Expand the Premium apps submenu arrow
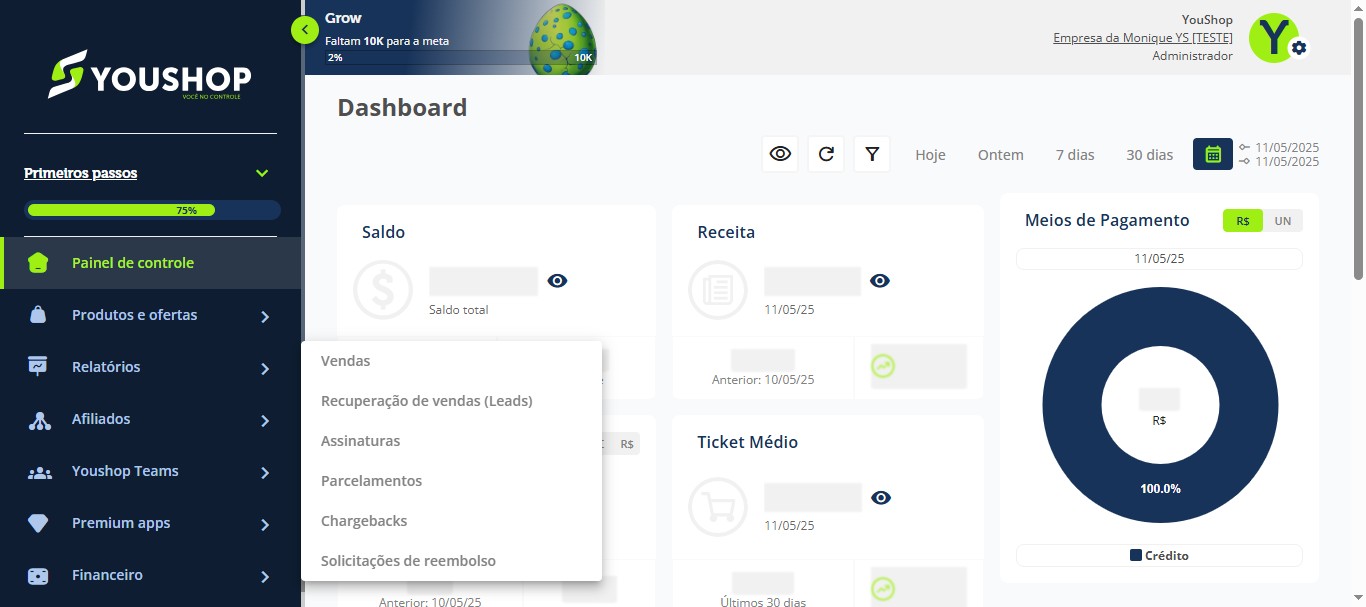1366x607 pixels. click(265, 524)
